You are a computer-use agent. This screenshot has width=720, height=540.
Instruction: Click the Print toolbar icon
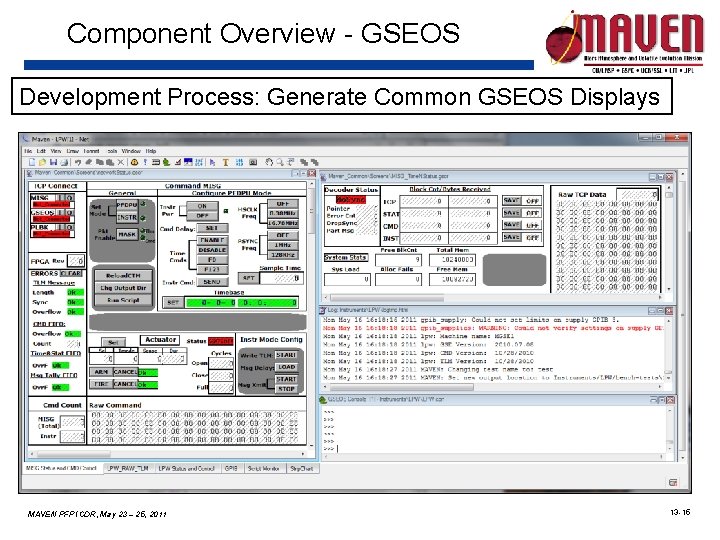(64, 162)
